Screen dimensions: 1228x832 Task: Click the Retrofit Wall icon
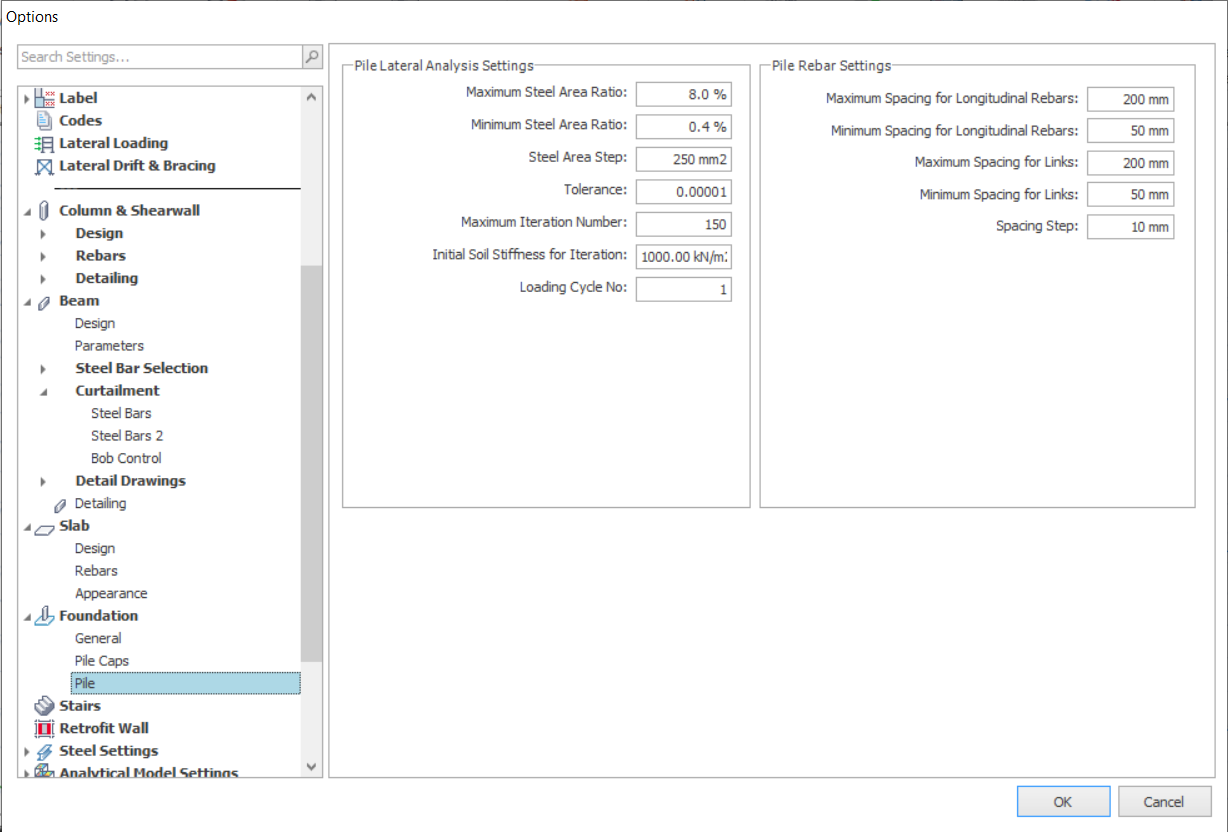(x=44, y=729)
